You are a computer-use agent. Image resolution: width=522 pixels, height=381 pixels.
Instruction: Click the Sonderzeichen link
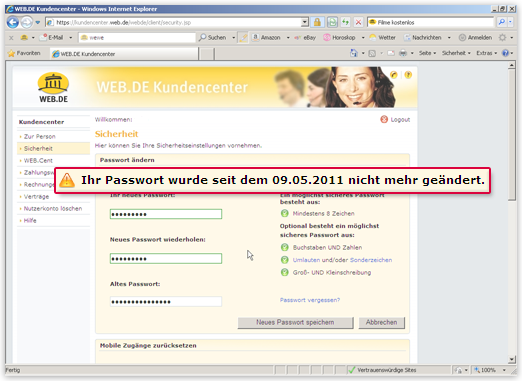coord(371,260)
